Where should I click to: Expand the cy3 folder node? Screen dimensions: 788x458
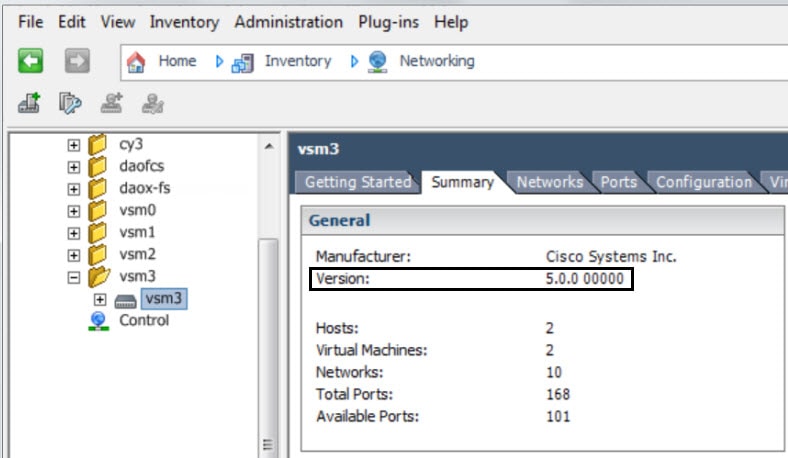[74, 145]
